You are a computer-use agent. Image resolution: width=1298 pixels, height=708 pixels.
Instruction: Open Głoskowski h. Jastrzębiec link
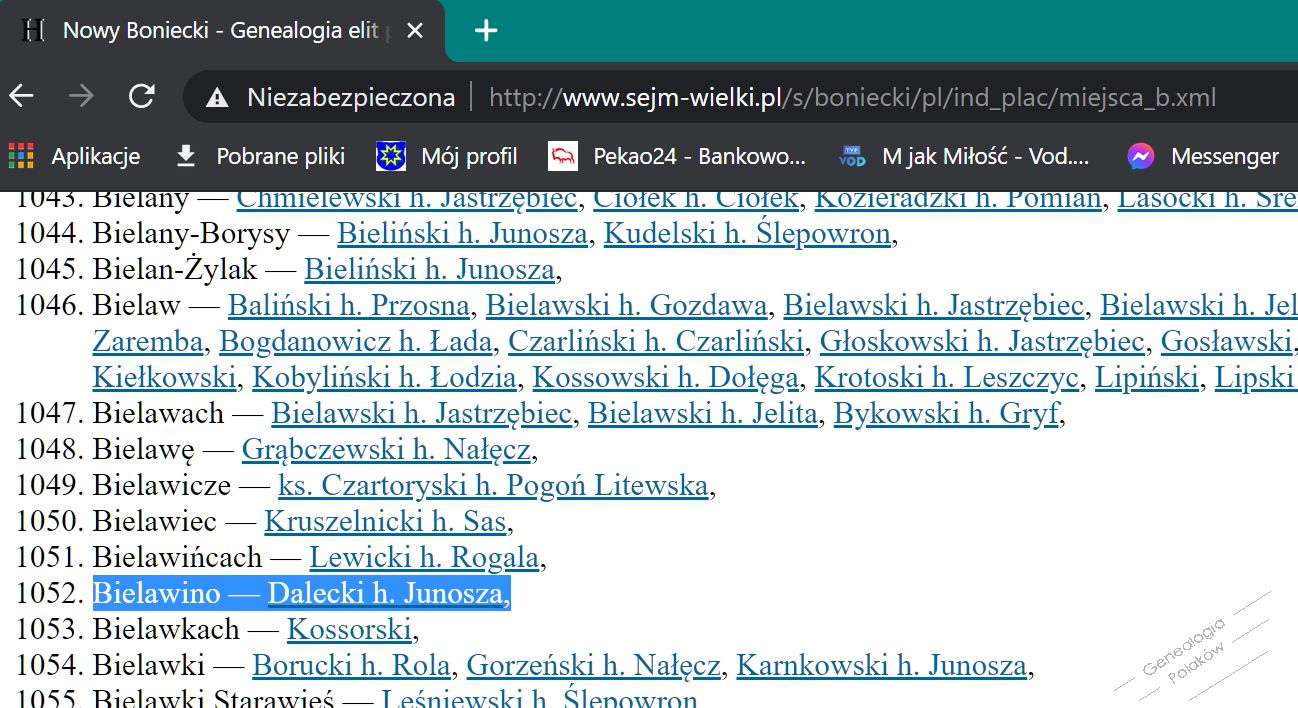[x=982, y=342]
